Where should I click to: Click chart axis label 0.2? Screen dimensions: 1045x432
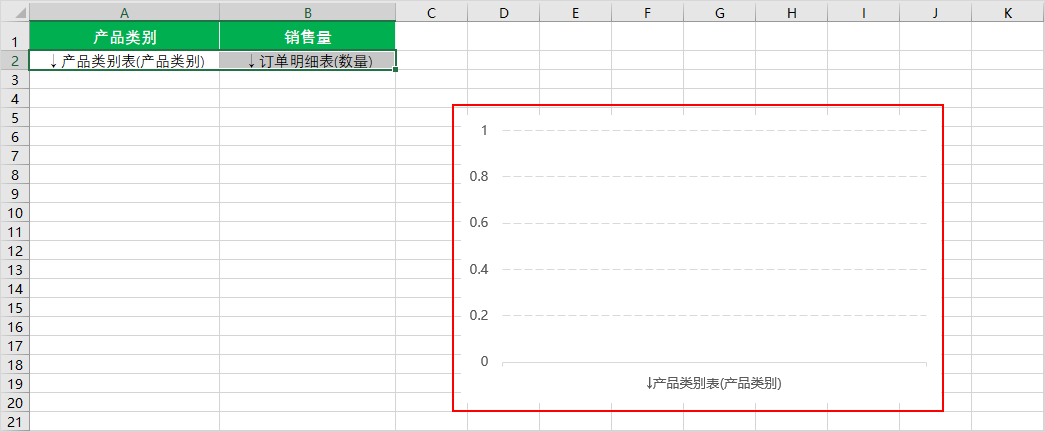click(x=479, y=315)
